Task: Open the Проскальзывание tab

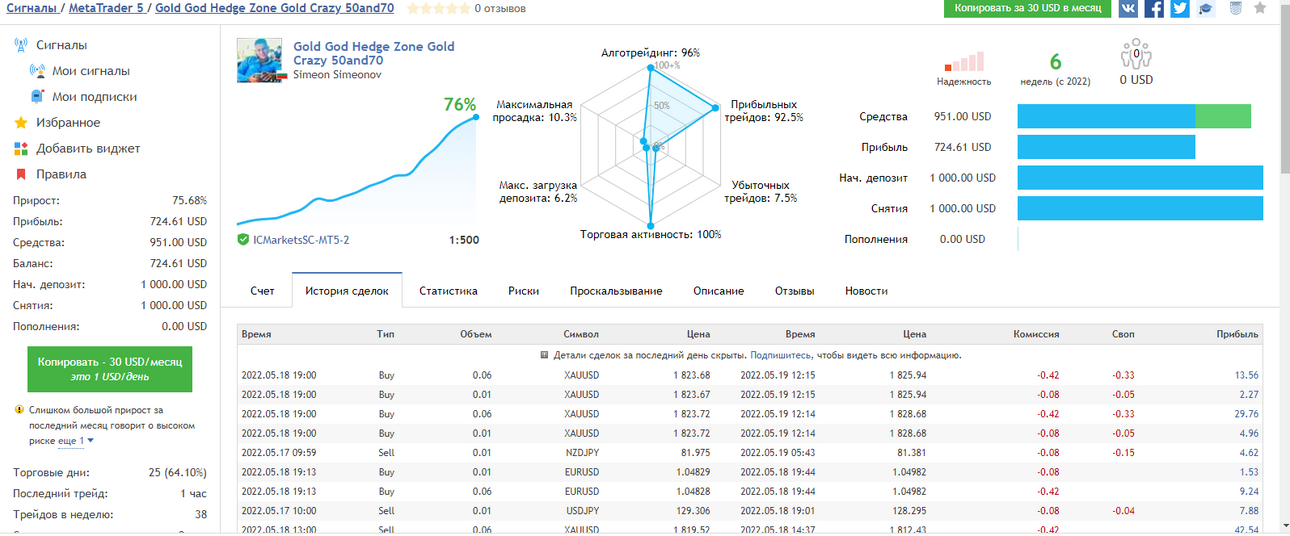Action: click(x=616, y=291)
